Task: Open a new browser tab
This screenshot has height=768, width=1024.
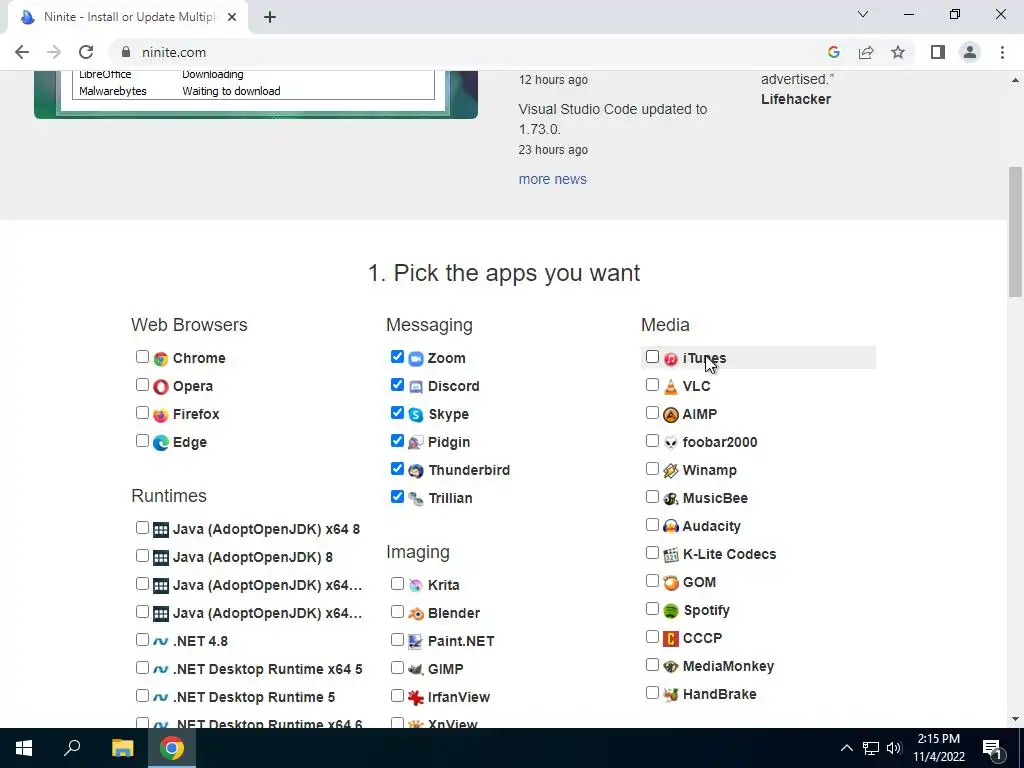Action: pyautogui.click(x=270, y=18)
